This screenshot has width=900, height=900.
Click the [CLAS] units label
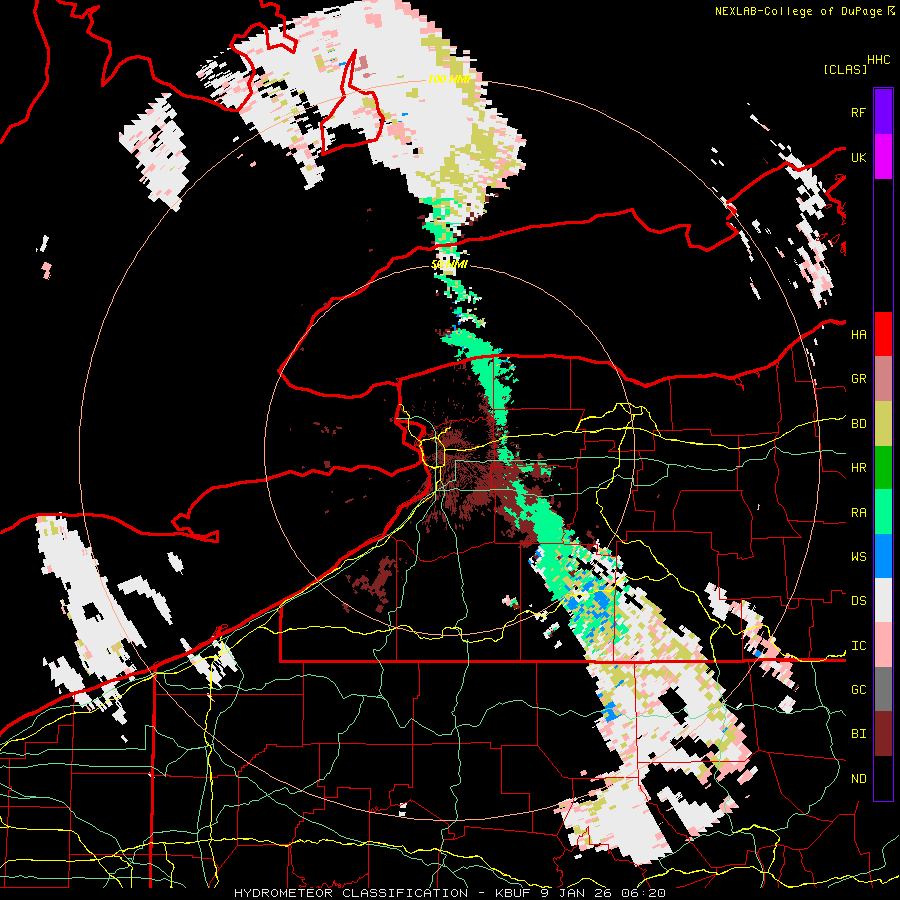click(x=845, y=69)
